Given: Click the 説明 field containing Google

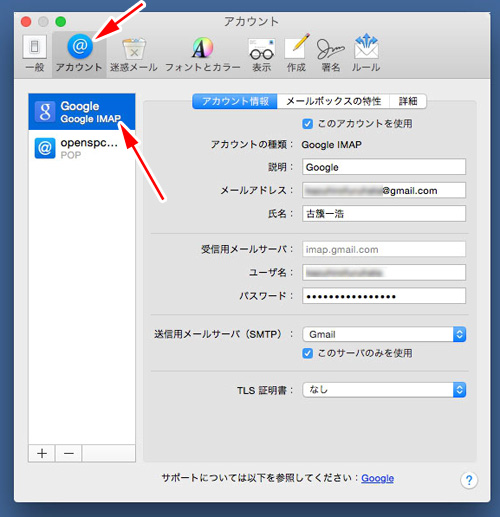Looking at the screenshot, I should click(384, 167).
